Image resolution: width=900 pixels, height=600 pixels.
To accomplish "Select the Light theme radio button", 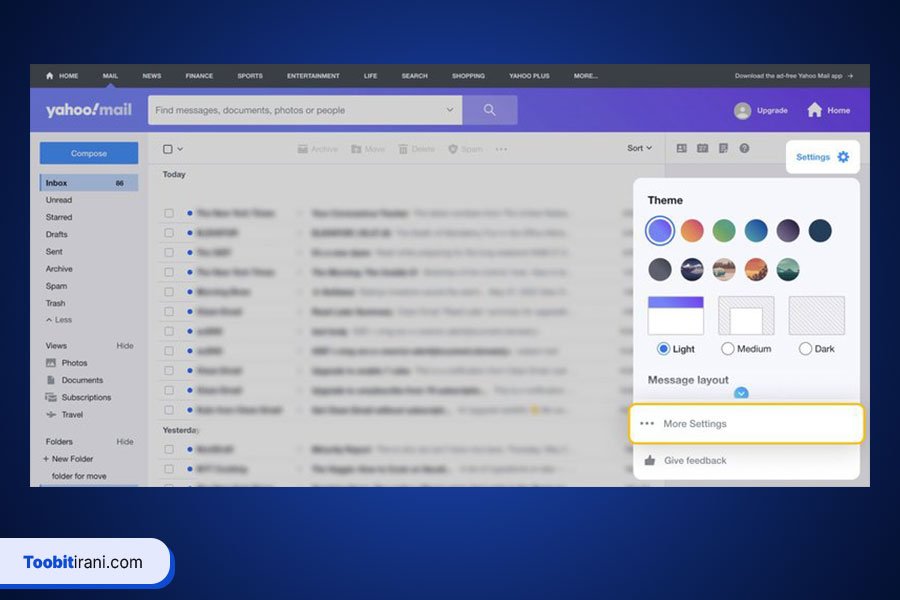I will tap(663, 349).
